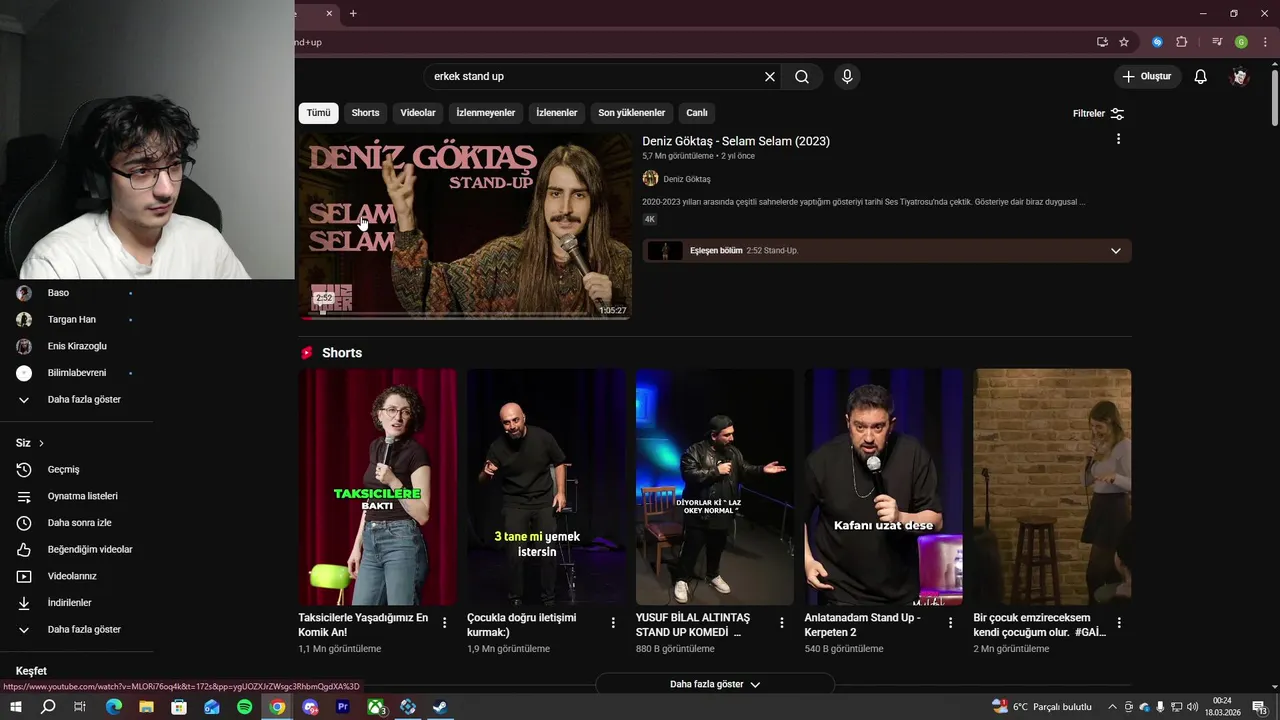Open the Chrome profile G avatar
Screen dimensions: 1280x720
coord(1241,42)
